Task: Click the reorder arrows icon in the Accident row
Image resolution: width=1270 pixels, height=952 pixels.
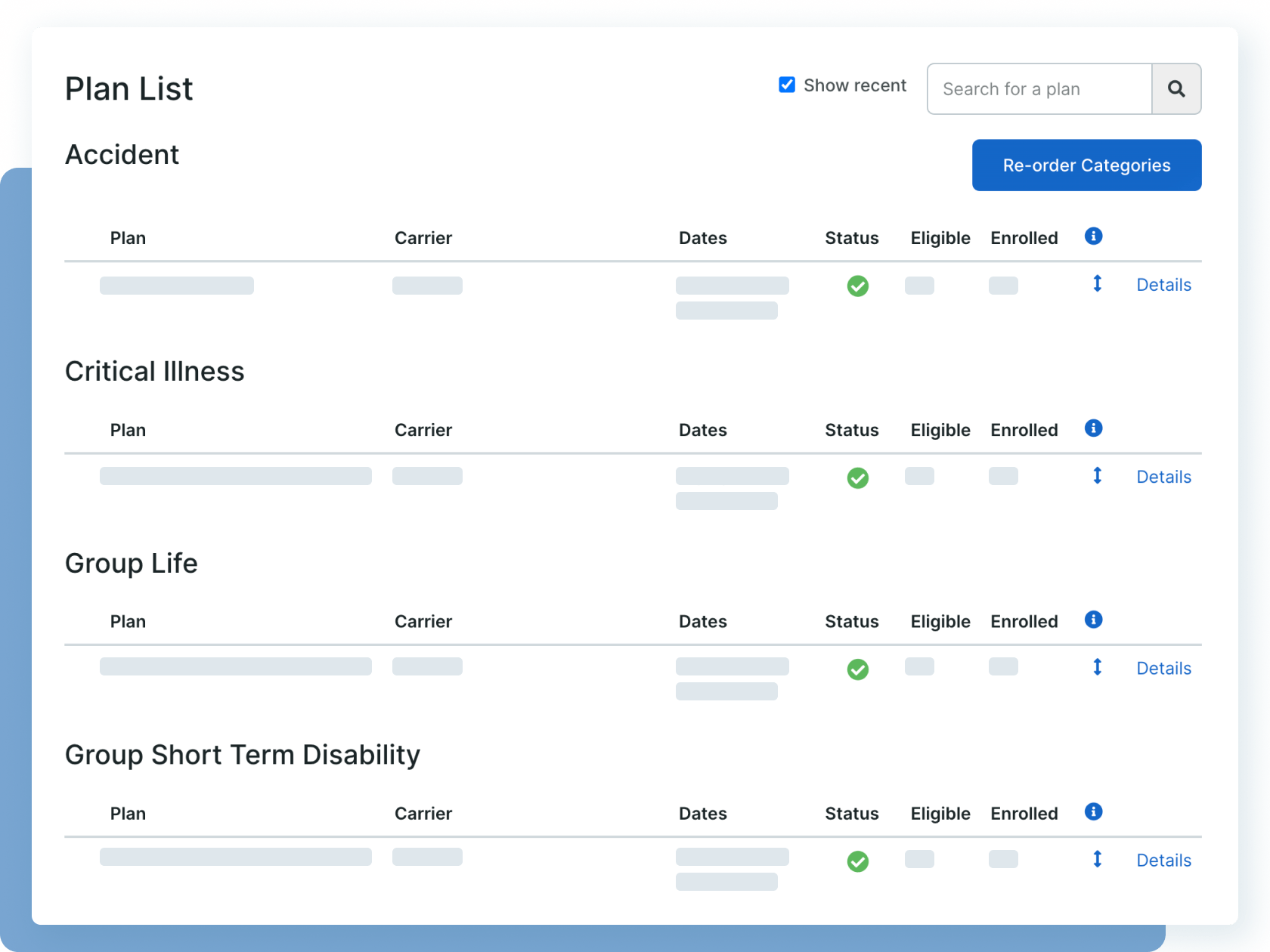Action: click(1098, 284)
